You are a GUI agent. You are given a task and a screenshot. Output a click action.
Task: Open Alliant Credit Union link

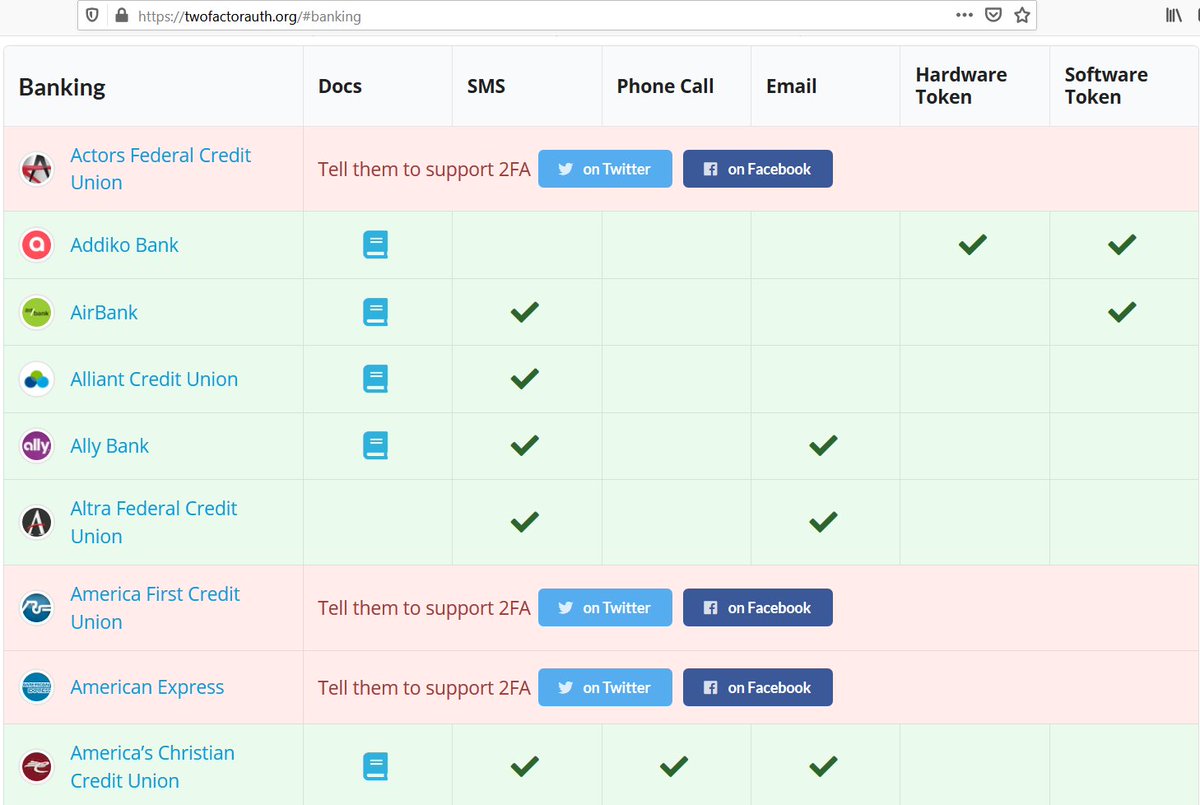[x=154, y=379]
